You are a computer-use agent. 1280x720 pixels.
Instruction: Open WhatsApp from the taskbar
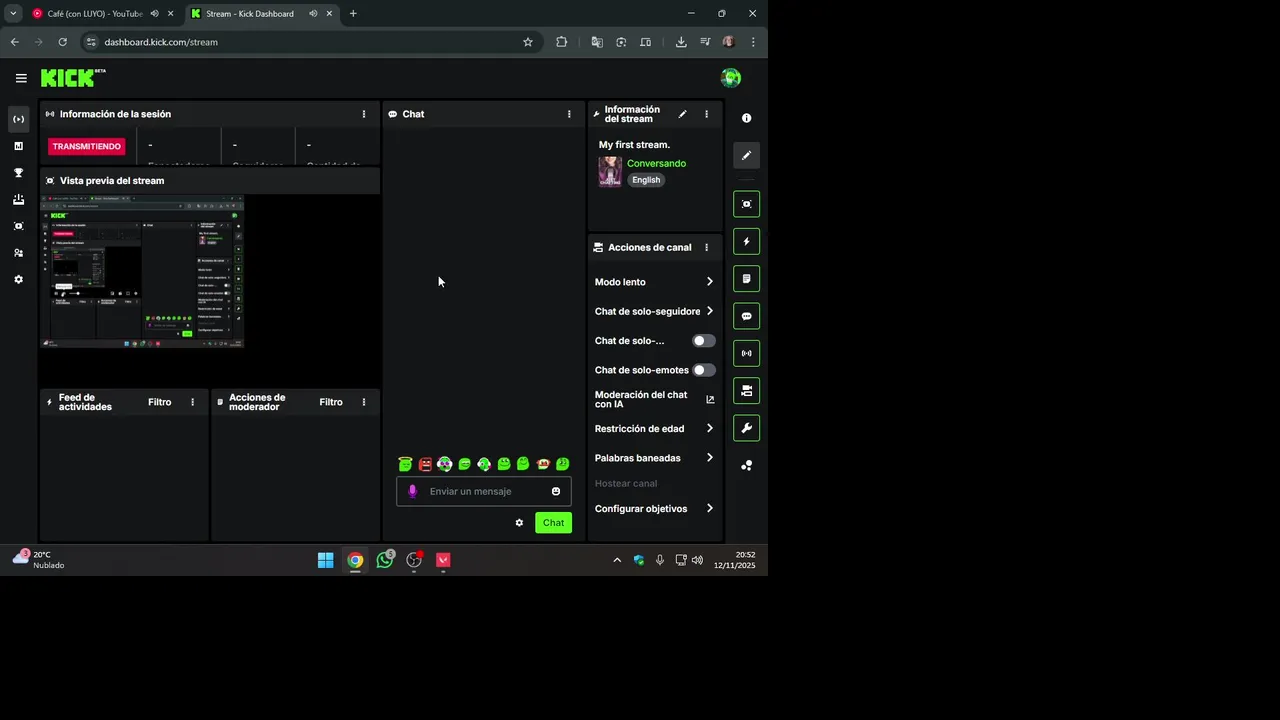[x=385, y=560]
